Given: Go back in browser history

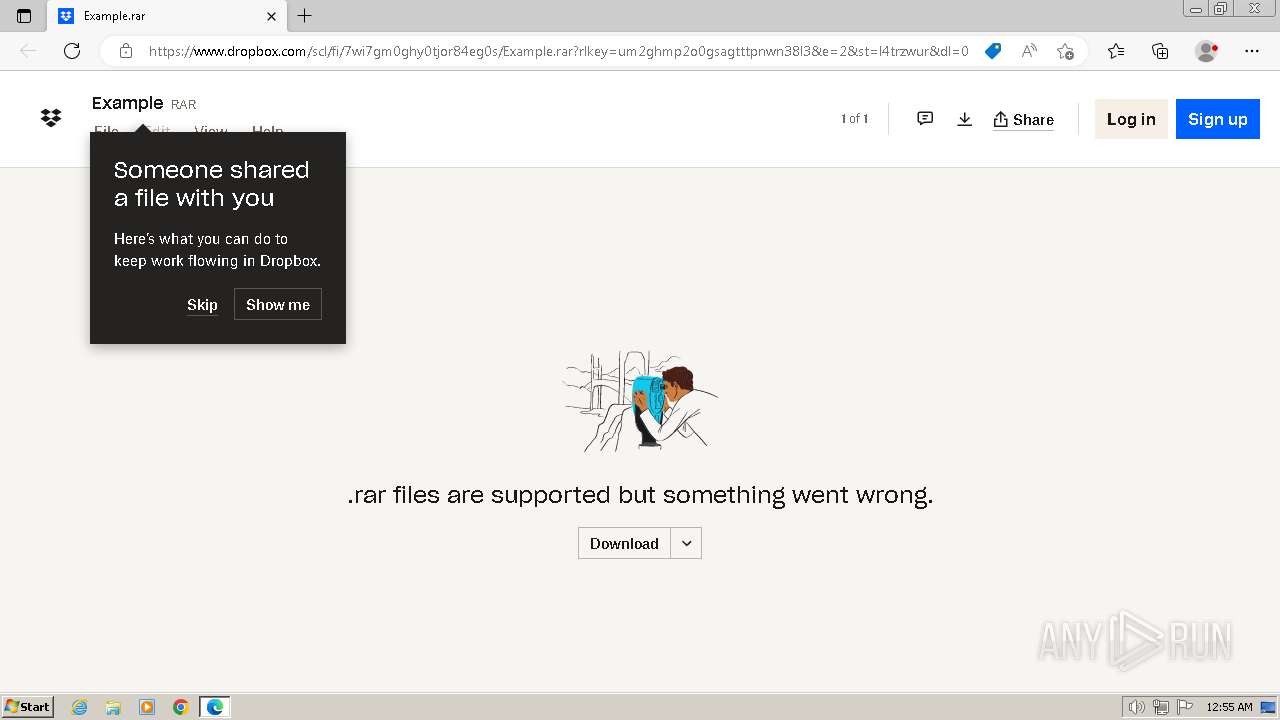Looking at the screenshot, I should click(x=28, y=51).
